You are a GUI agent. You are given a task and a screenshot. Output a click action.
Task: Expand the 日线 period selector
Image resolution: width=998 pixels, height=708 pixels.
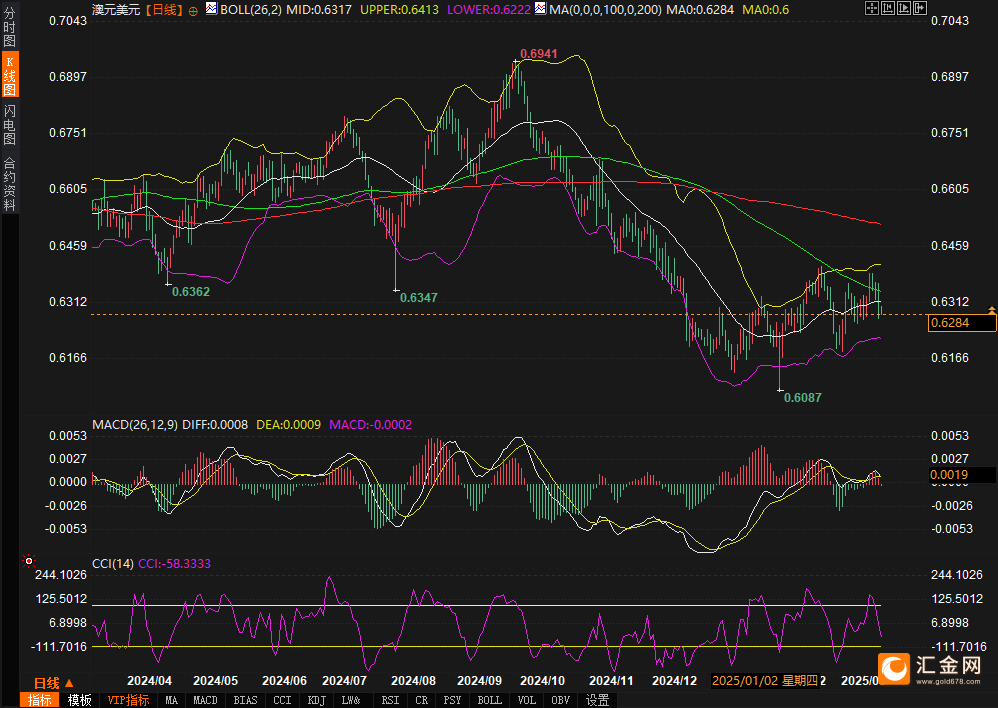(54, 683)
